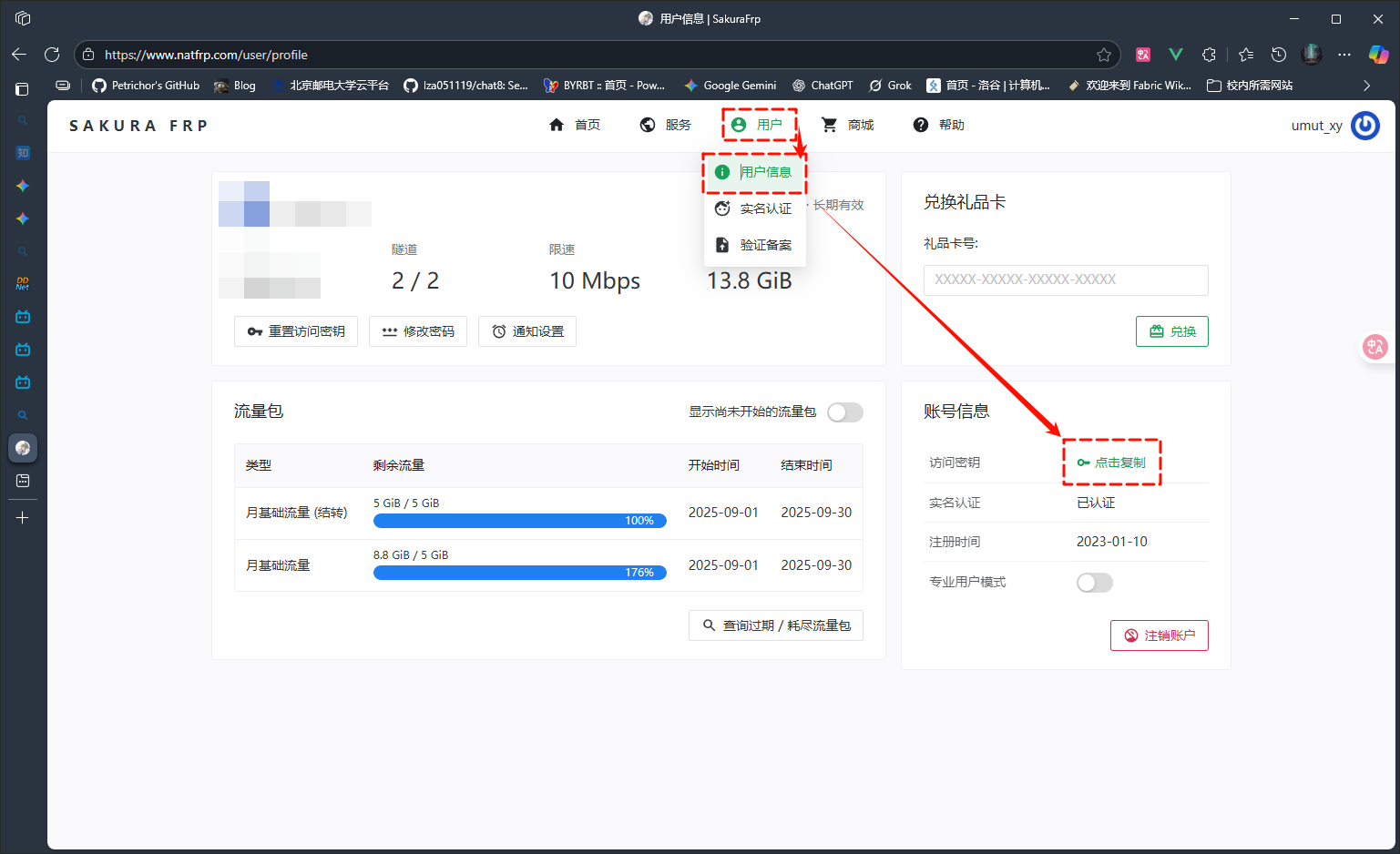Select the active SakuraFrp vertical tab
Image resolution: width=1400 pixels, height=854 pixels.
pos(23,448)
